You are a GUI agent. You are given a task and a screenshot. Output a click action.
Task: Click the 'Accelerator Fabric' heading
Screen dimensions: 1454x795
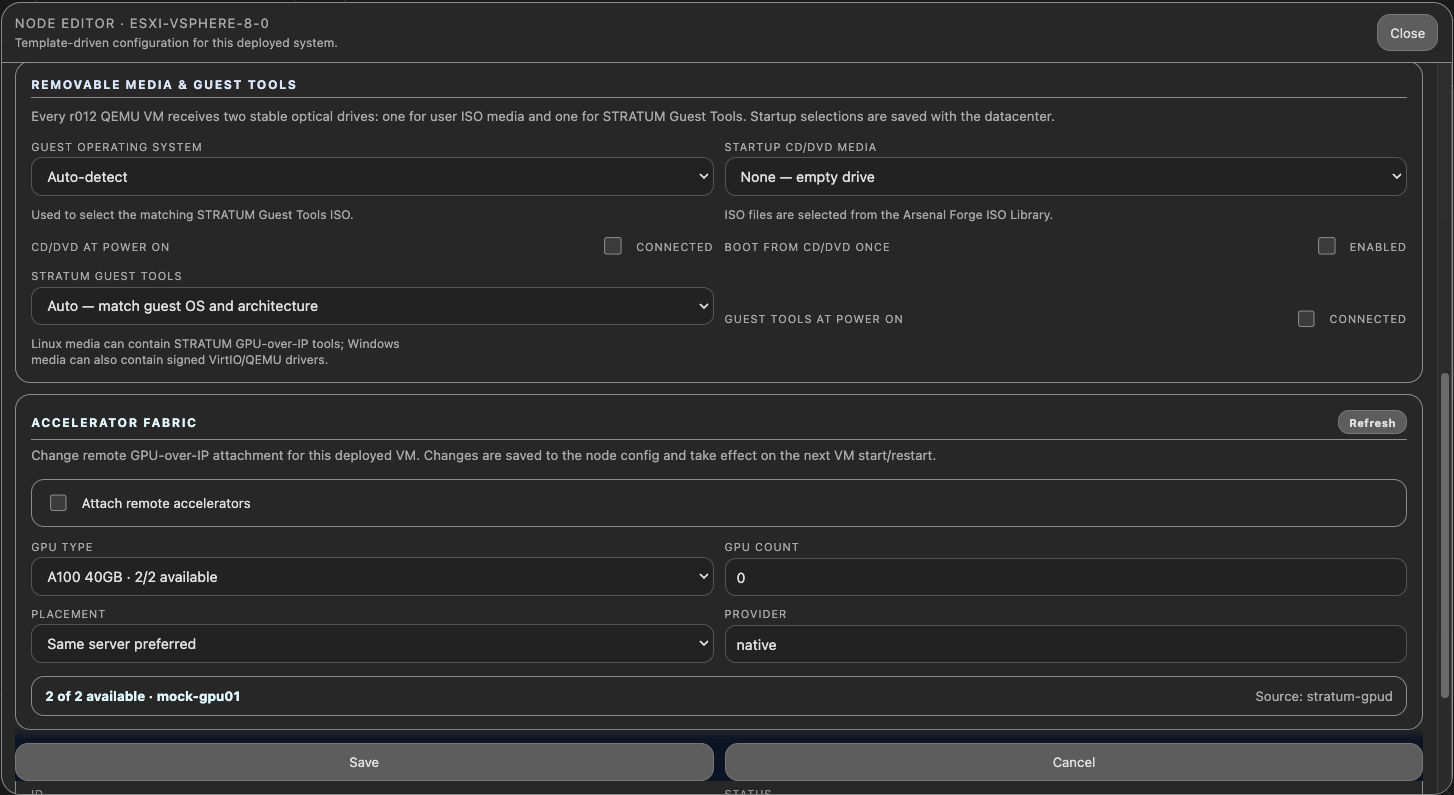pyautogui.click(x=114, y=423)
